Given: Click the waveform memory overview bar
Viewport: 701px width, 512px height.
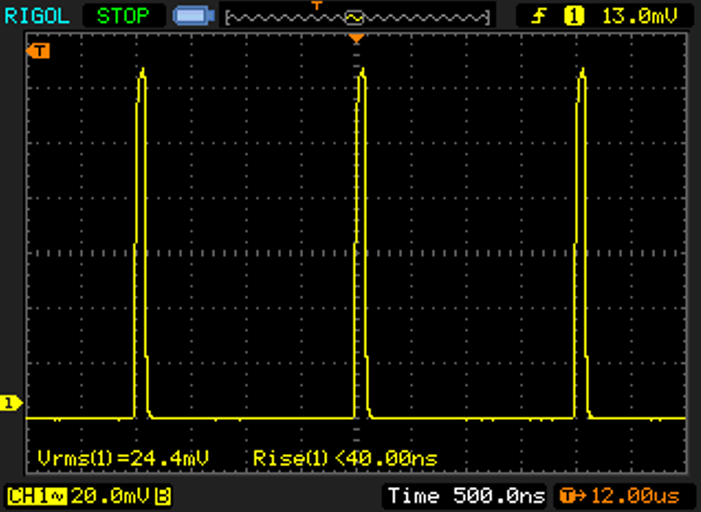Looking at the screenshot, I should [x=358, y=17].
